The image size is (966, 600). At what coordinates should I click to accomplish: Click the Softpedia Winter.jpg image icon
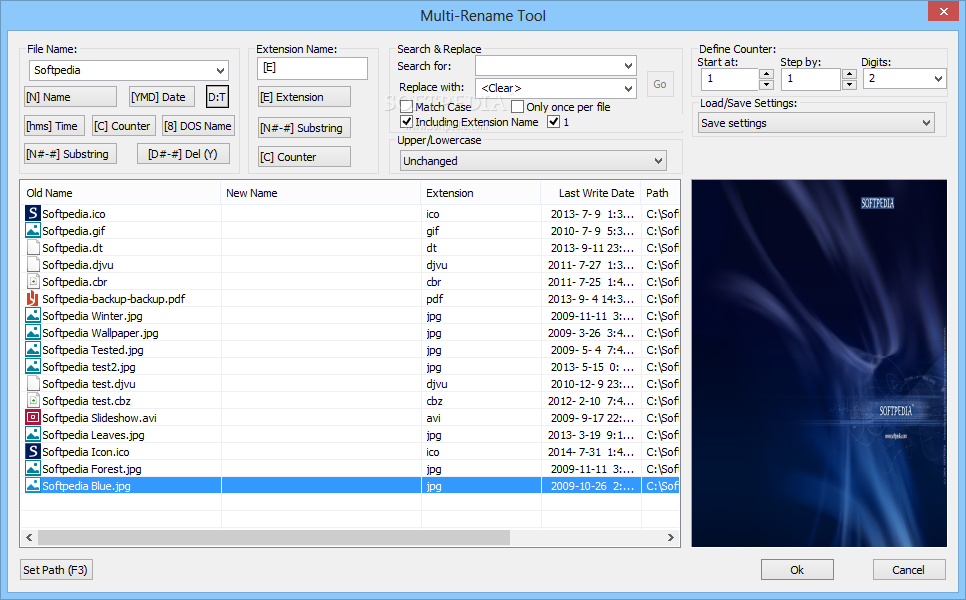[x=33, y=315]
